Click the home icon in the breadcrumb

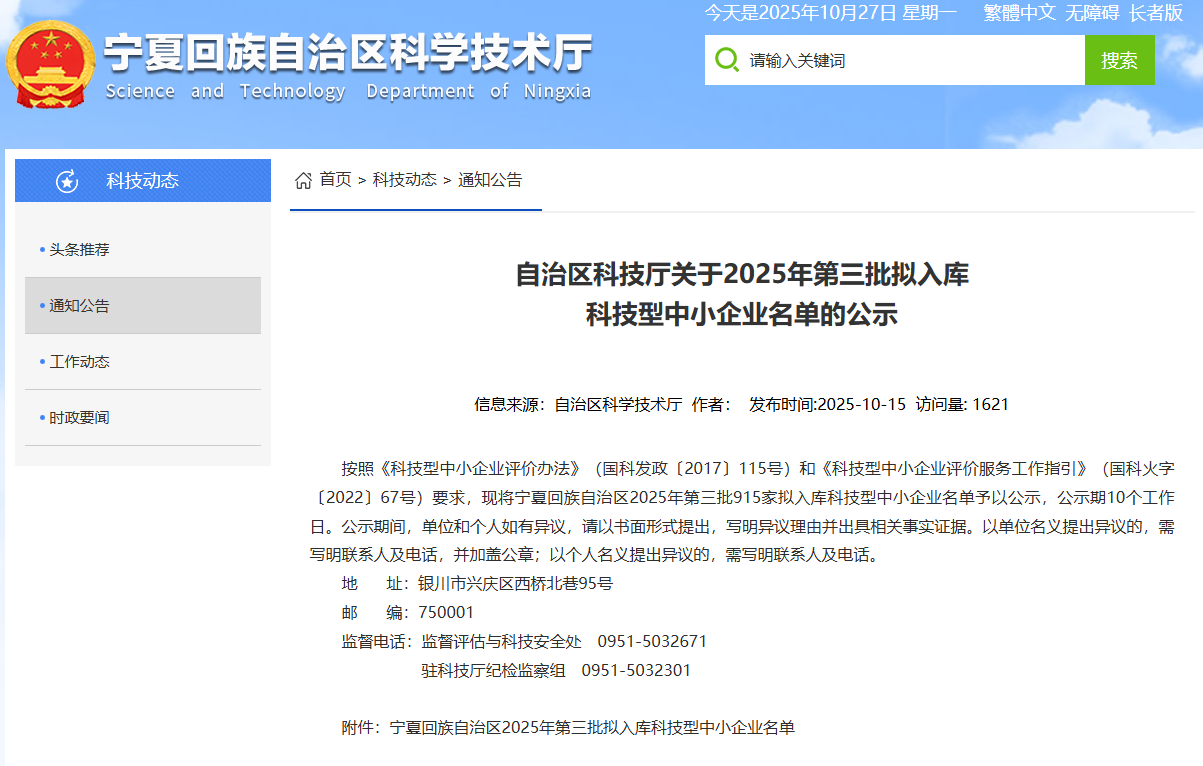coord(303,180)
